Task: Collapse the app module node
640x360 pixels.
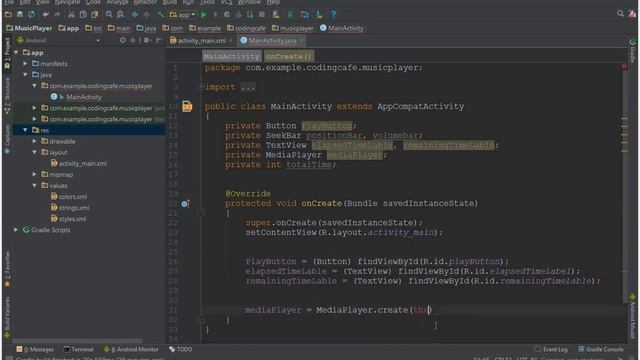Action: coord(16,53)
